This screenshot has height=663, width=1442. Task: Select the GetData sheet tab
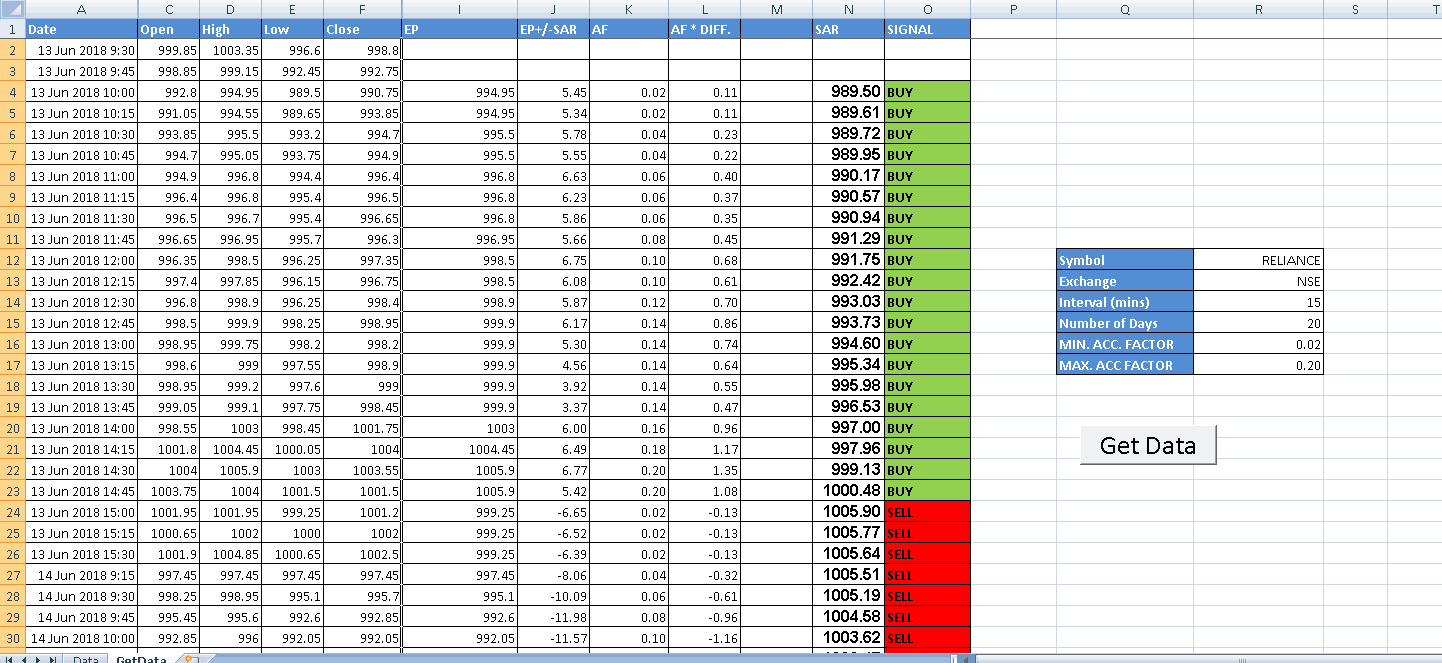[140, 659]
